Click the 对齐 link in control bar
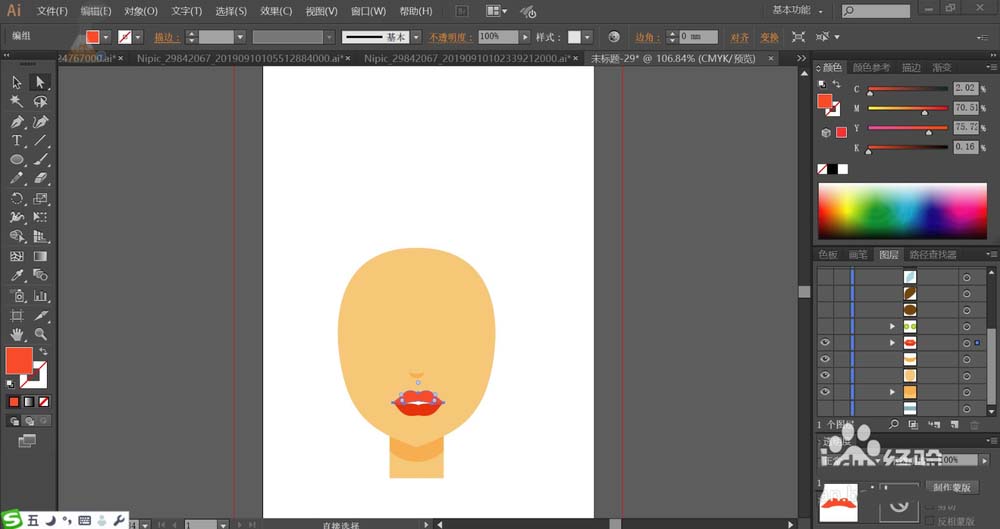The width and height of the screenshot is (1000, 529). [740, 38]
